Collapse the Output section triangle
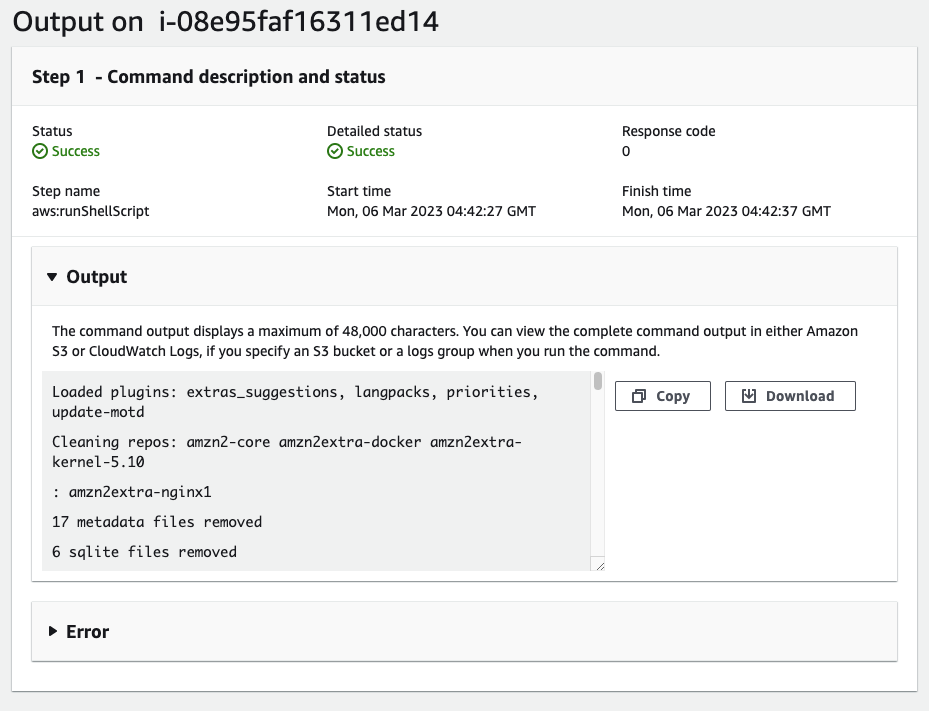Screen dimensions: 929x711 (x=52, y=277)
